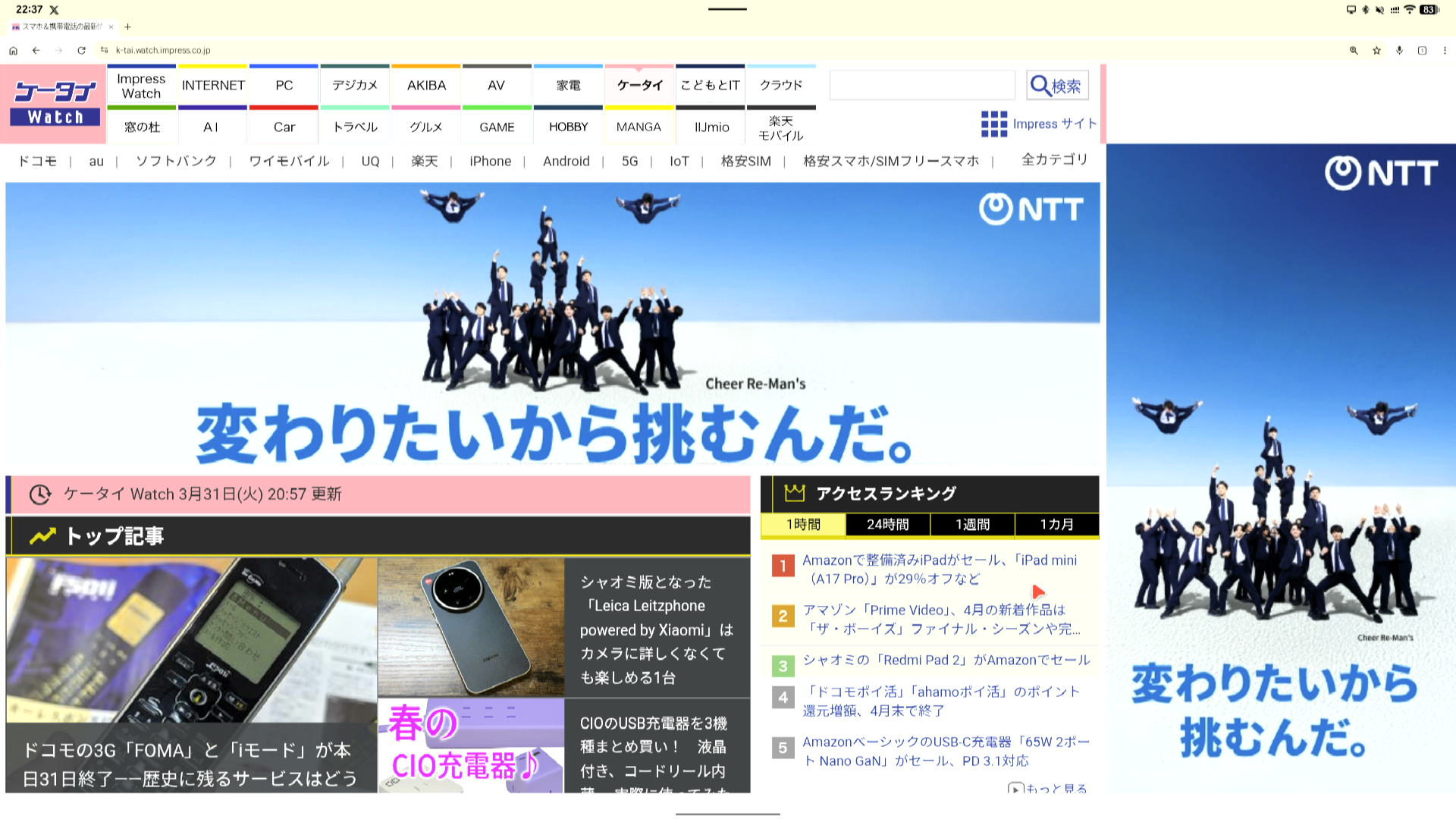This screenshot has width=1456, height=819.
Task: Click the ドコモ category link
Action: coord(36,161)
